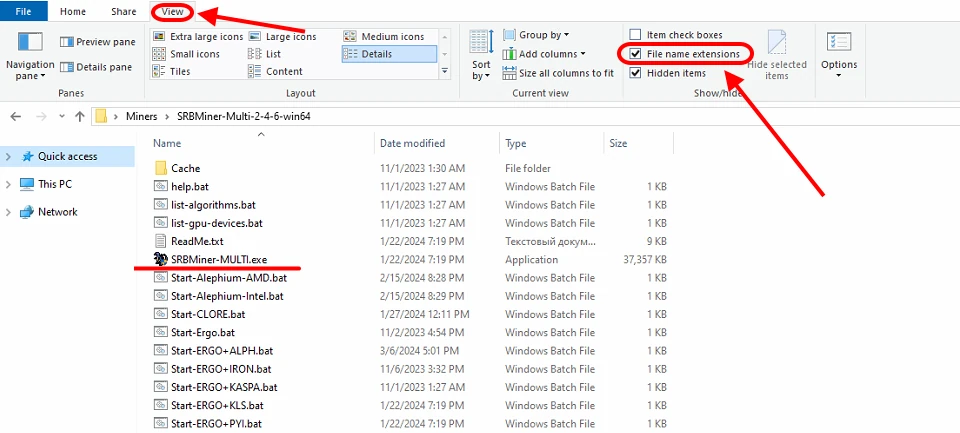The width and height of the screenshot is (960, 433).
Task: Sort by the Date modified column header
Action: [x=412, y=144]
